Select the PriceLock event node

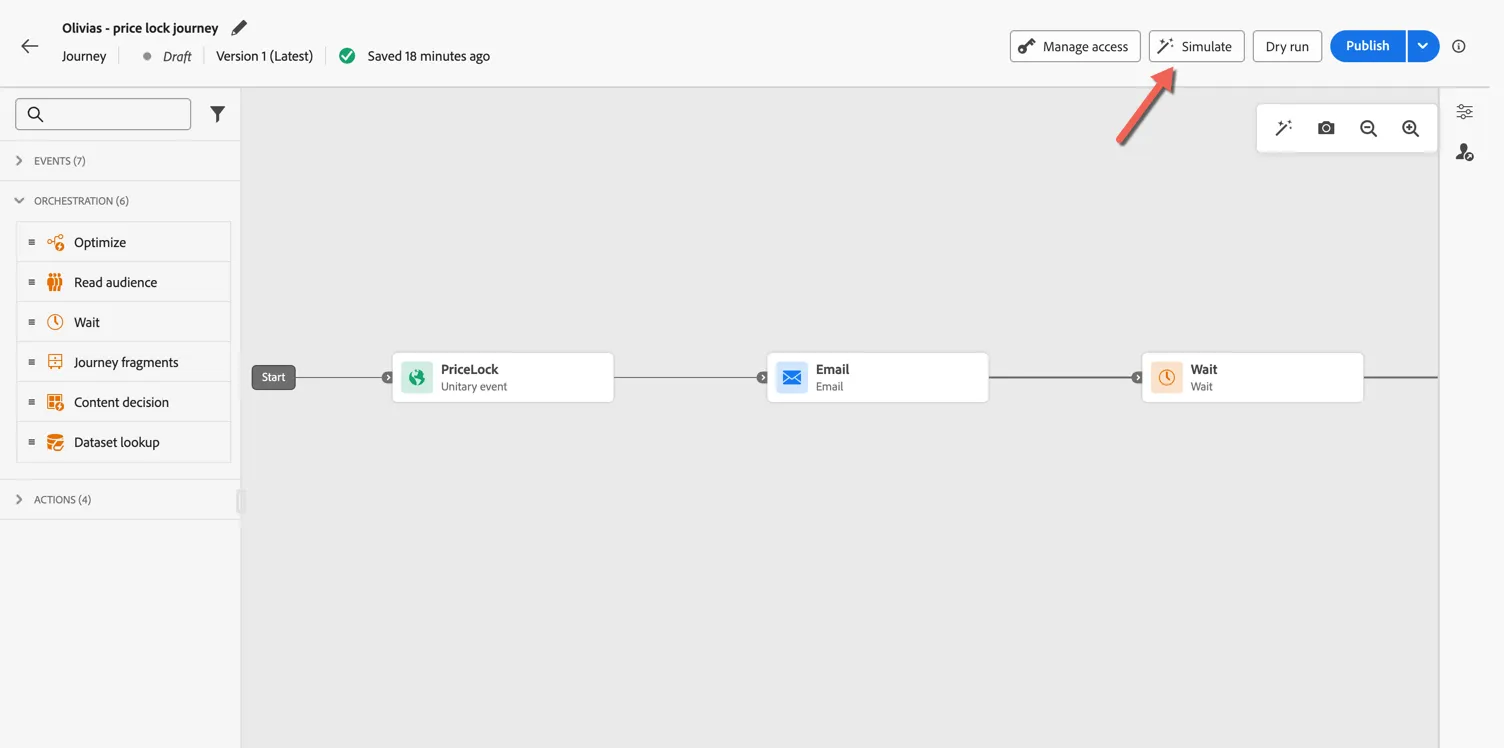pos(503,377)
